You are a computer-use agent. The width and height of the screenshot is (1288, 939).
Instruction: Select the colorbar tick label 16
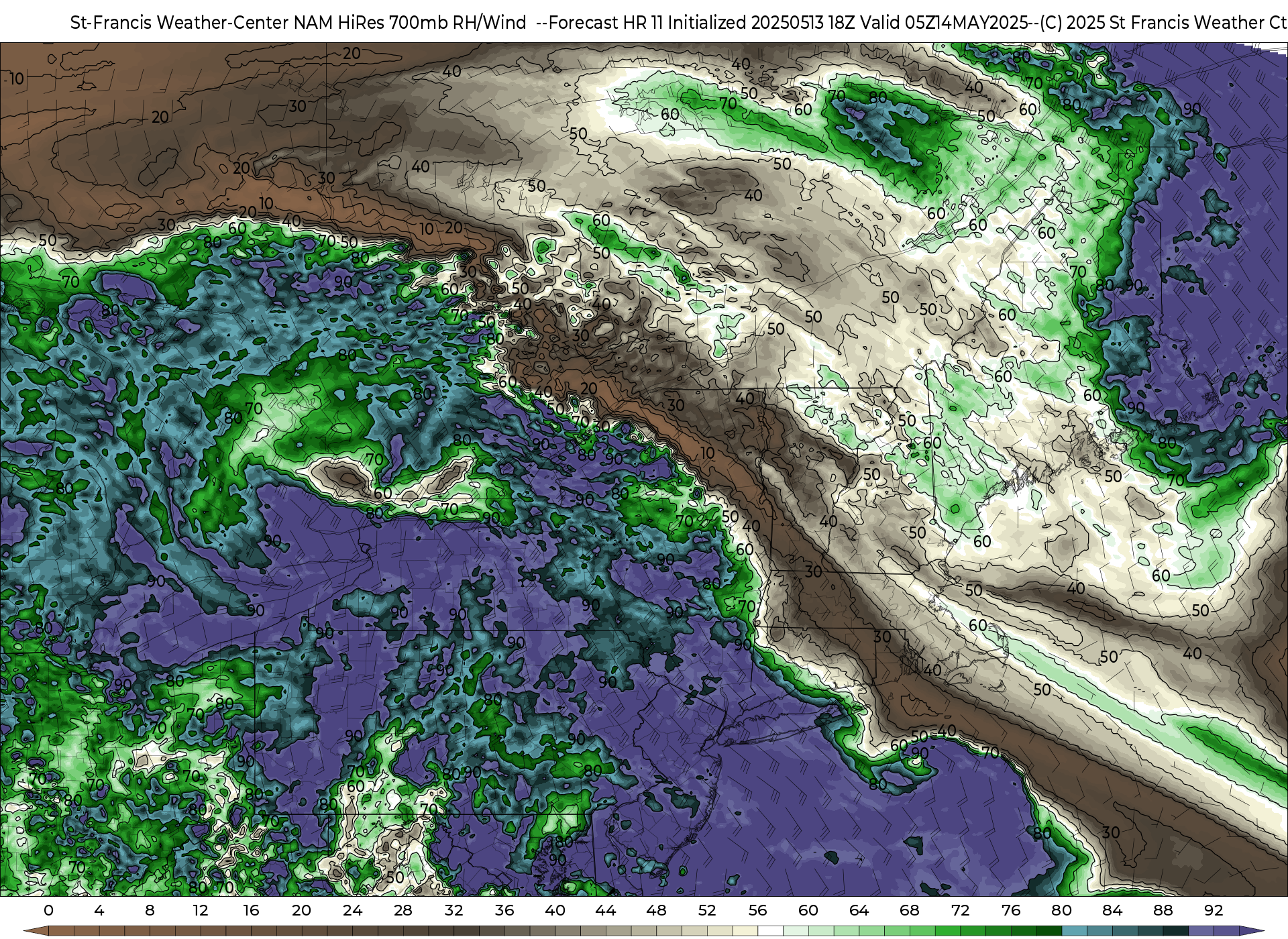click(251, 910)
